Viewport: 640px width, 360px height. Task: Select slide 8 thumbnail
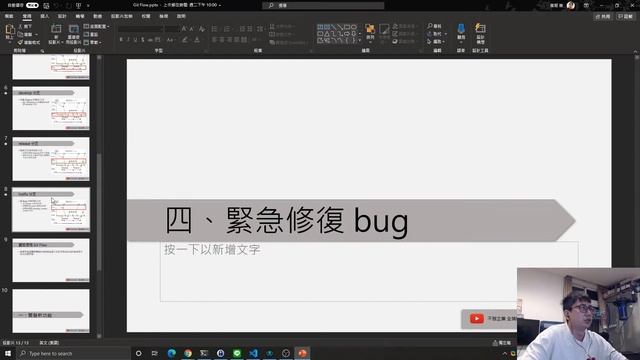coord(51,209)
